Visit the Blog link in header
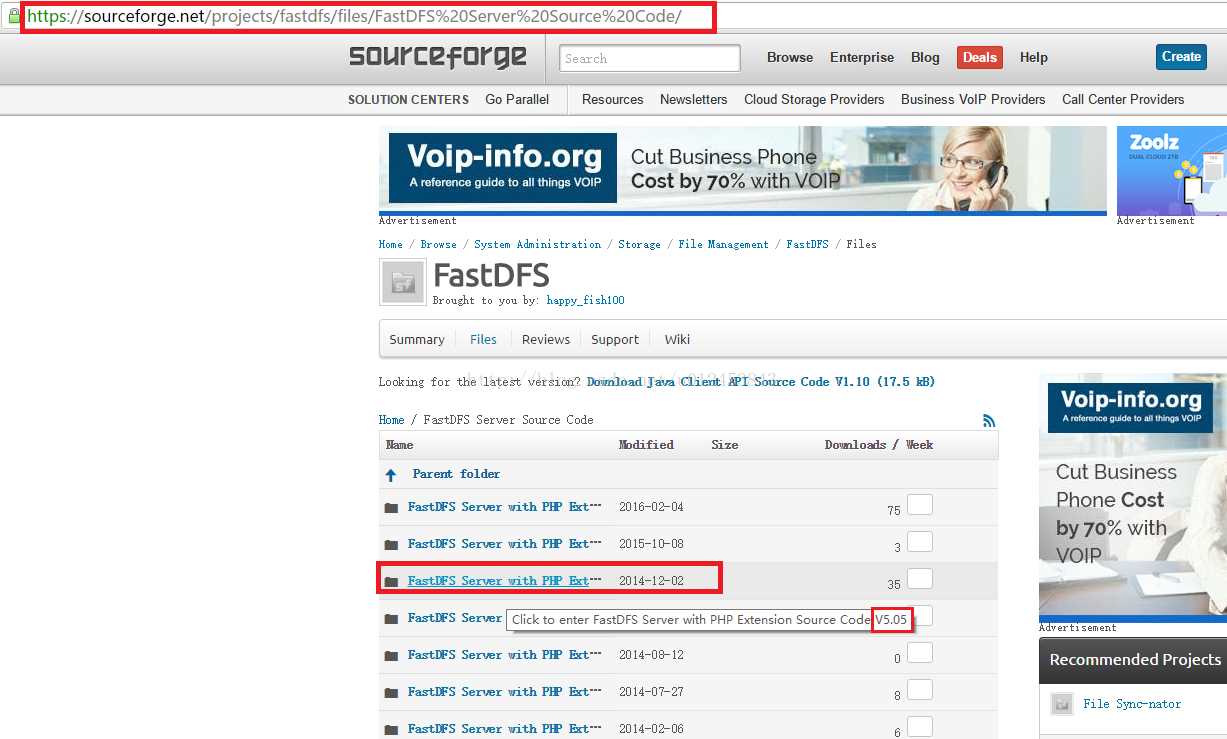This screenshot has height=739, width=1227. [925, 57]
